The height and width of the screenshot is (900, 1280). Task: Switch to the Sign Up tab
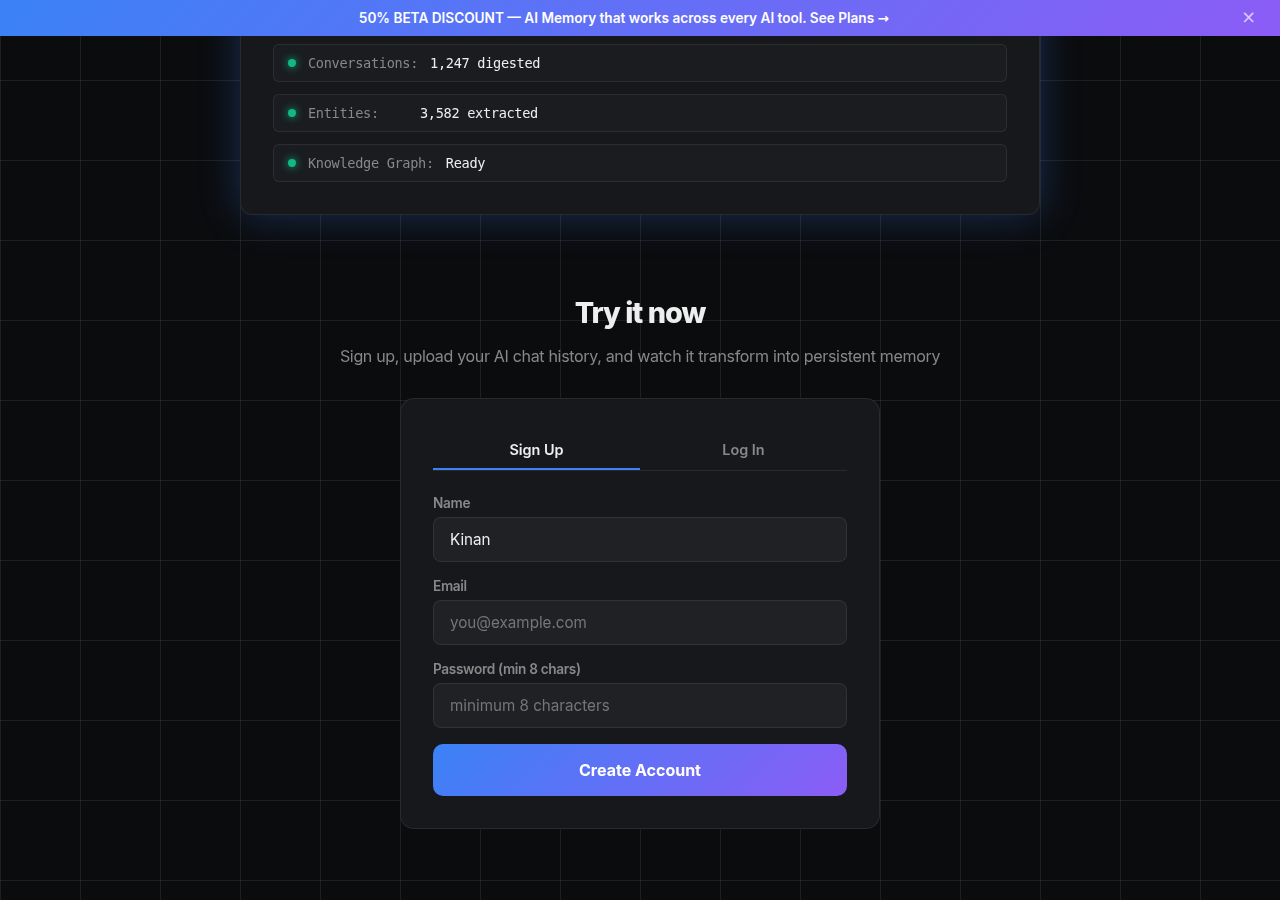point(536,450)
